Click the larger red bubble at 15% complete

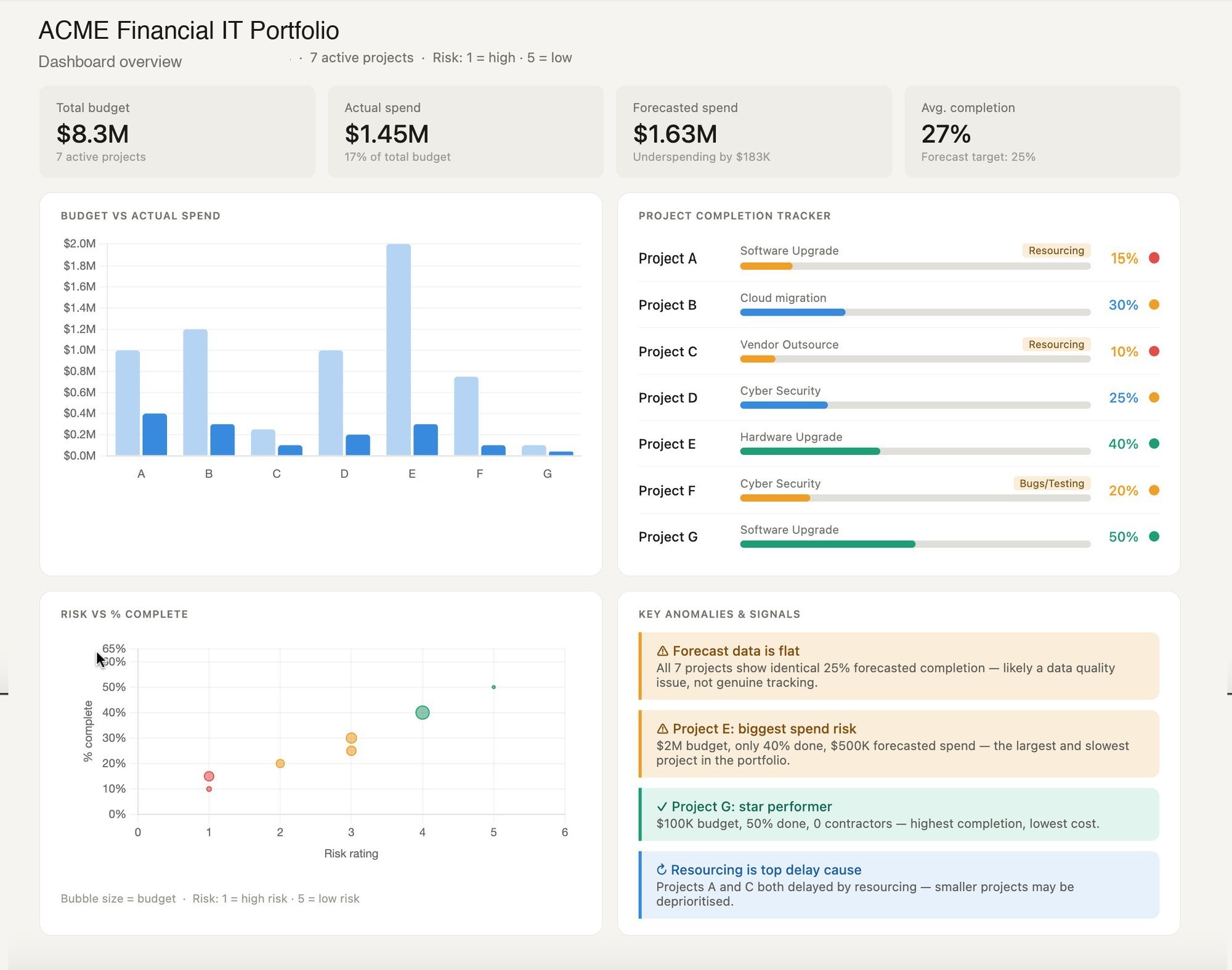pyautogui.click(x=209, y=776)
